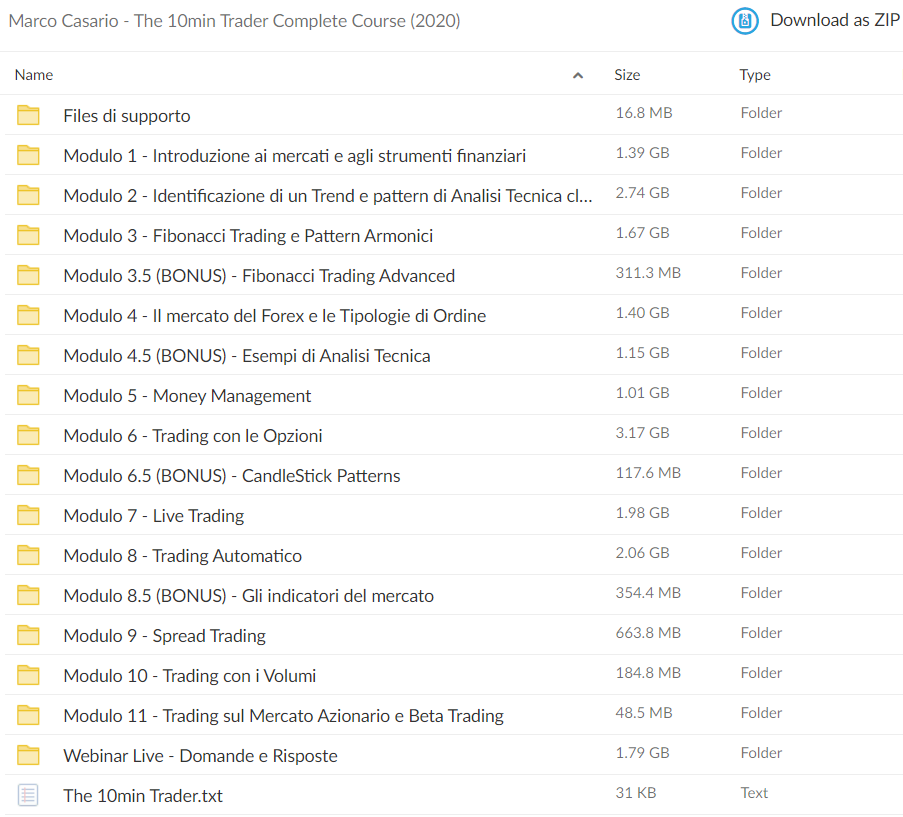The height and width of the screenshot is (817, 903).
Task: Click folder icon for Modulo 11 Beta Trading
Action: (x=28, y=716)
